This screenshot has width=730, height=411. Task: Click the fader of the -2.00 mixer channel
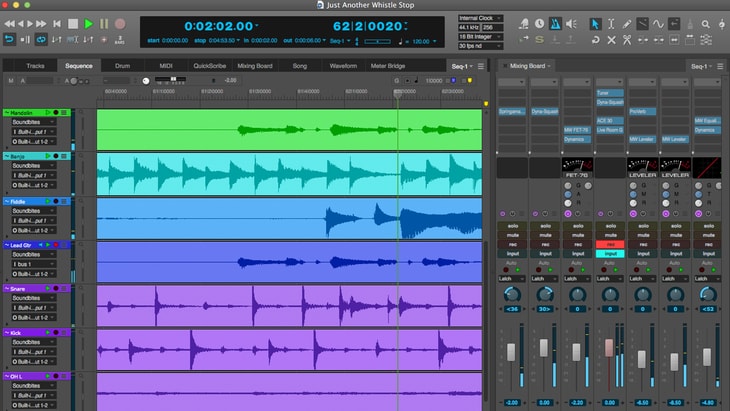click(511, 352)
